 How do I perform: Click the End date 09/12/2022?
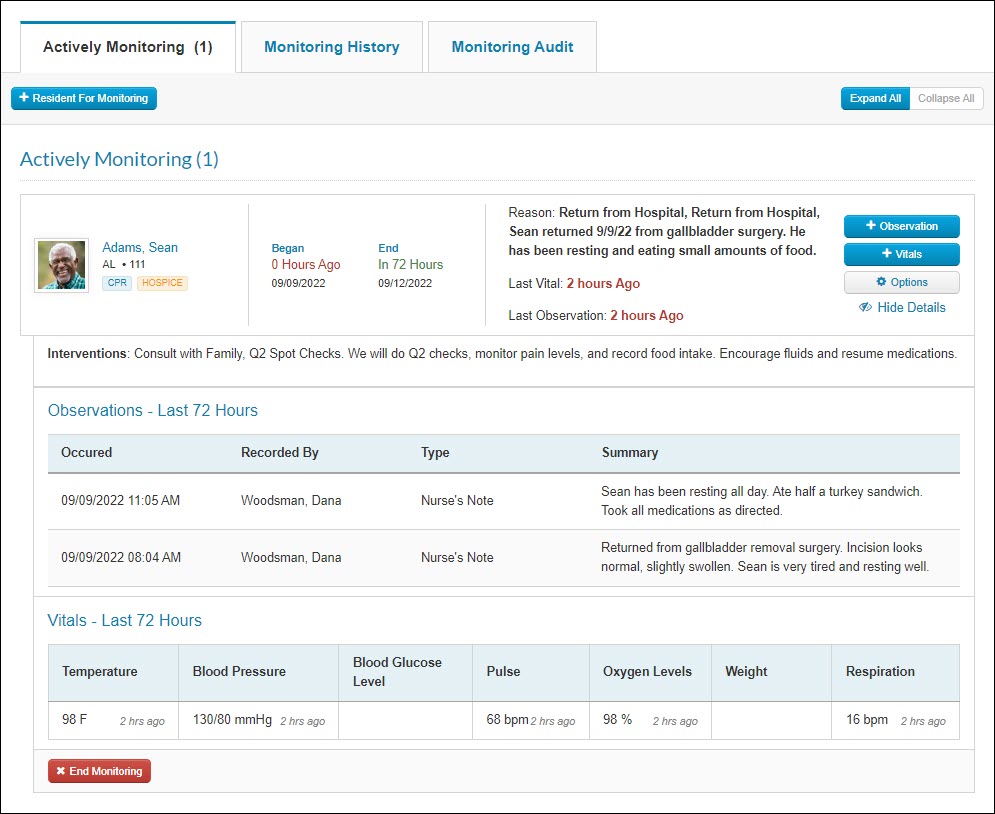405,283
